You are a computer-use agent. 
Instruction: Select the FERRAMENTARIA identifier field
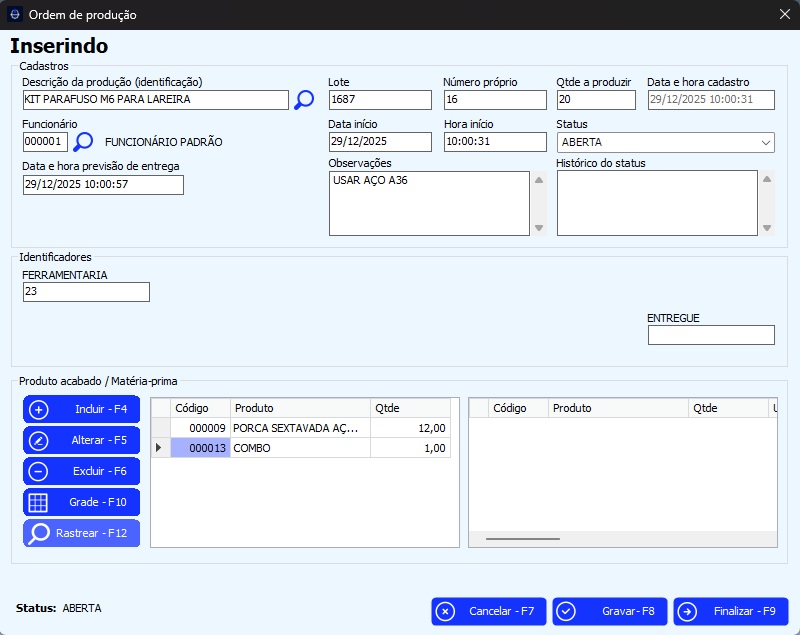click(x=86, y=292)
